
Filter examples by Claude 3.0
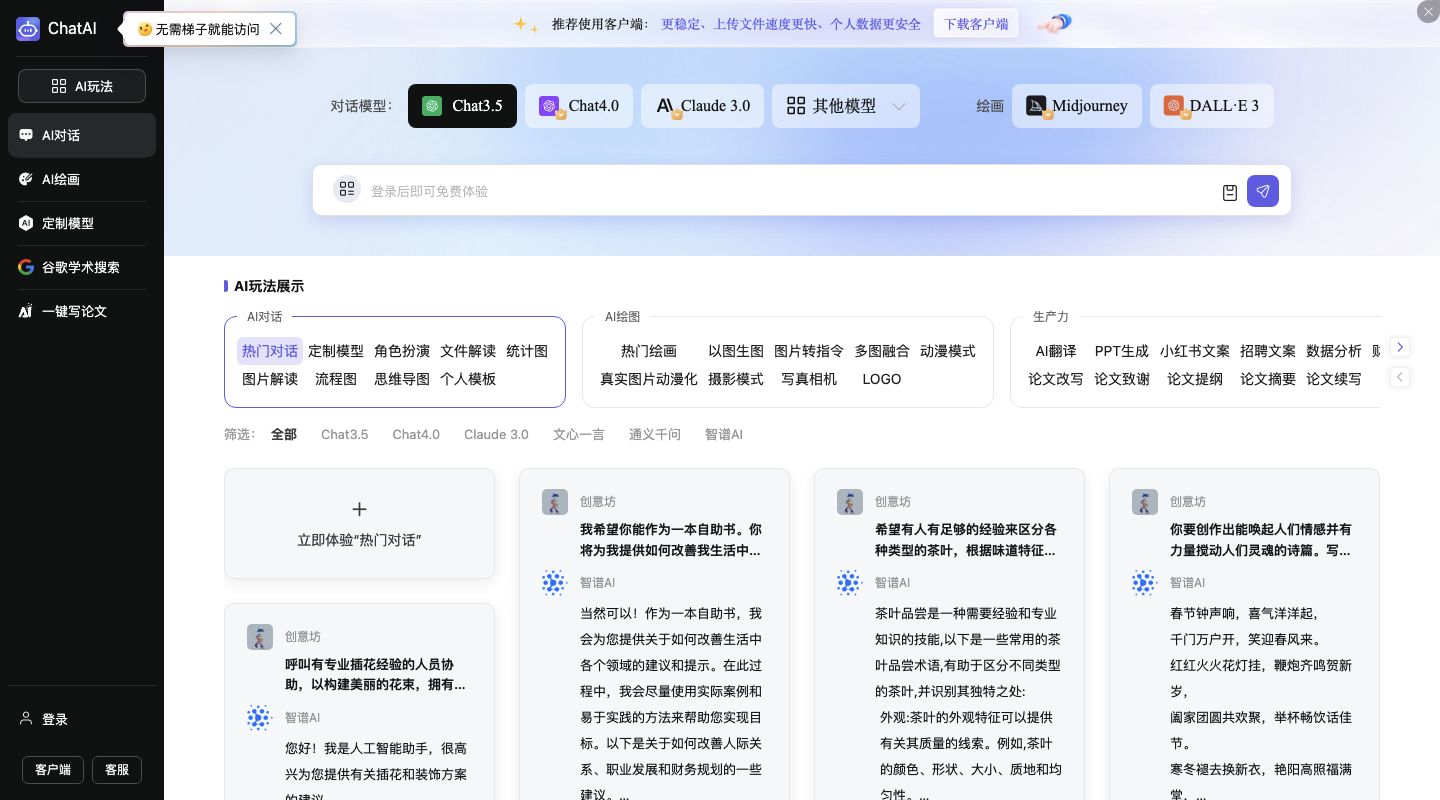496,434
